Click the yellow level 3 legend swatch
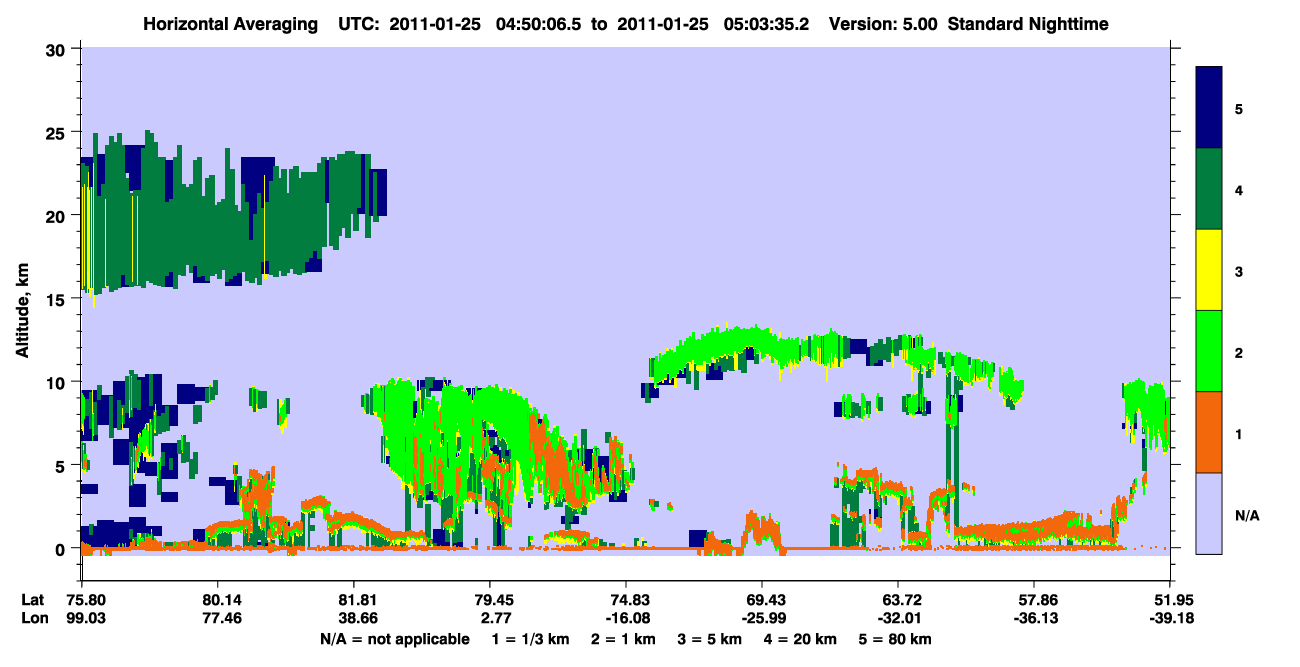 (1209, 269)
